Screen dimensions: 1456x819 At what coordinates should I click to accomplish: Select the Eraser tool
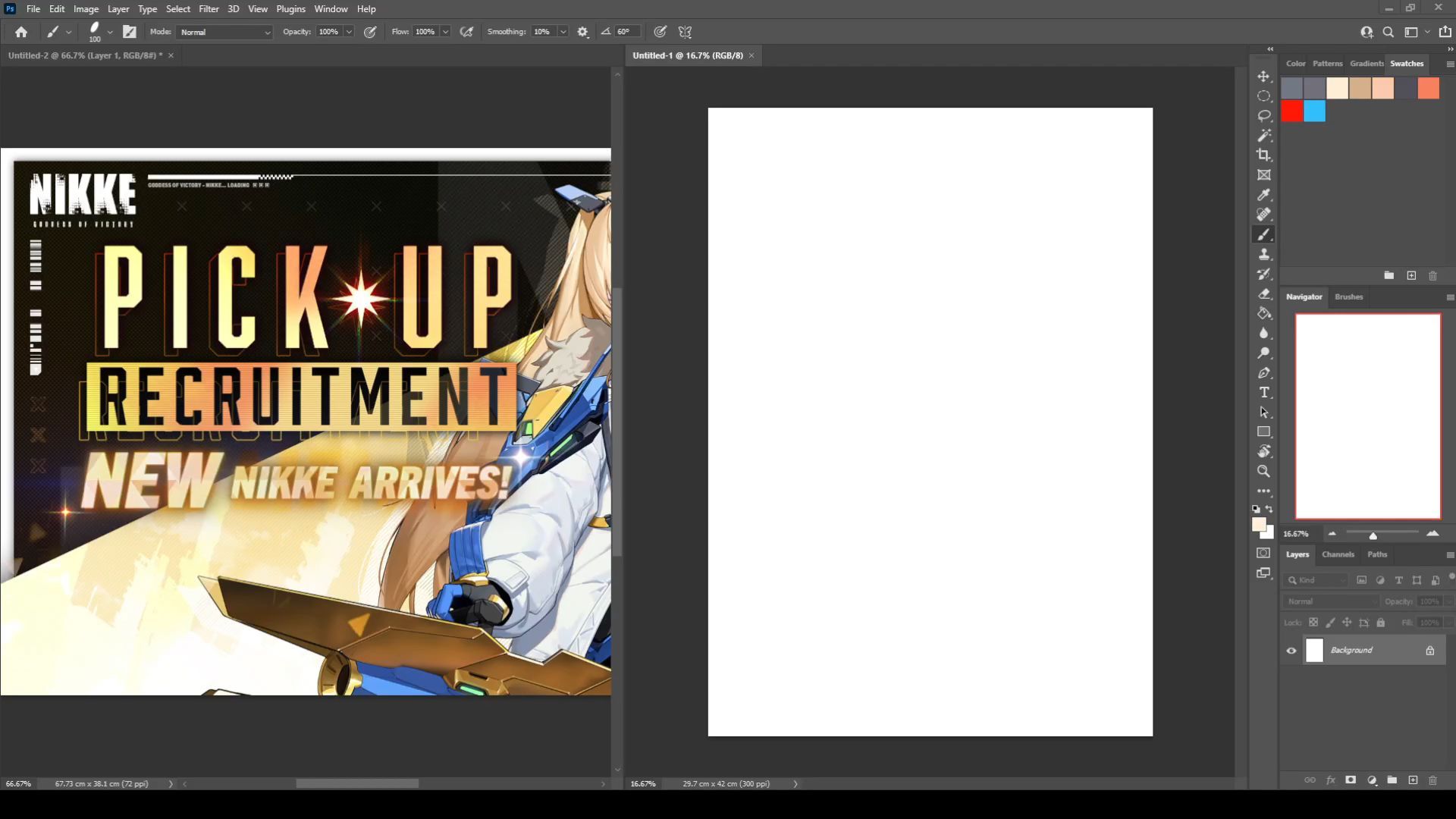point(1263,293)
